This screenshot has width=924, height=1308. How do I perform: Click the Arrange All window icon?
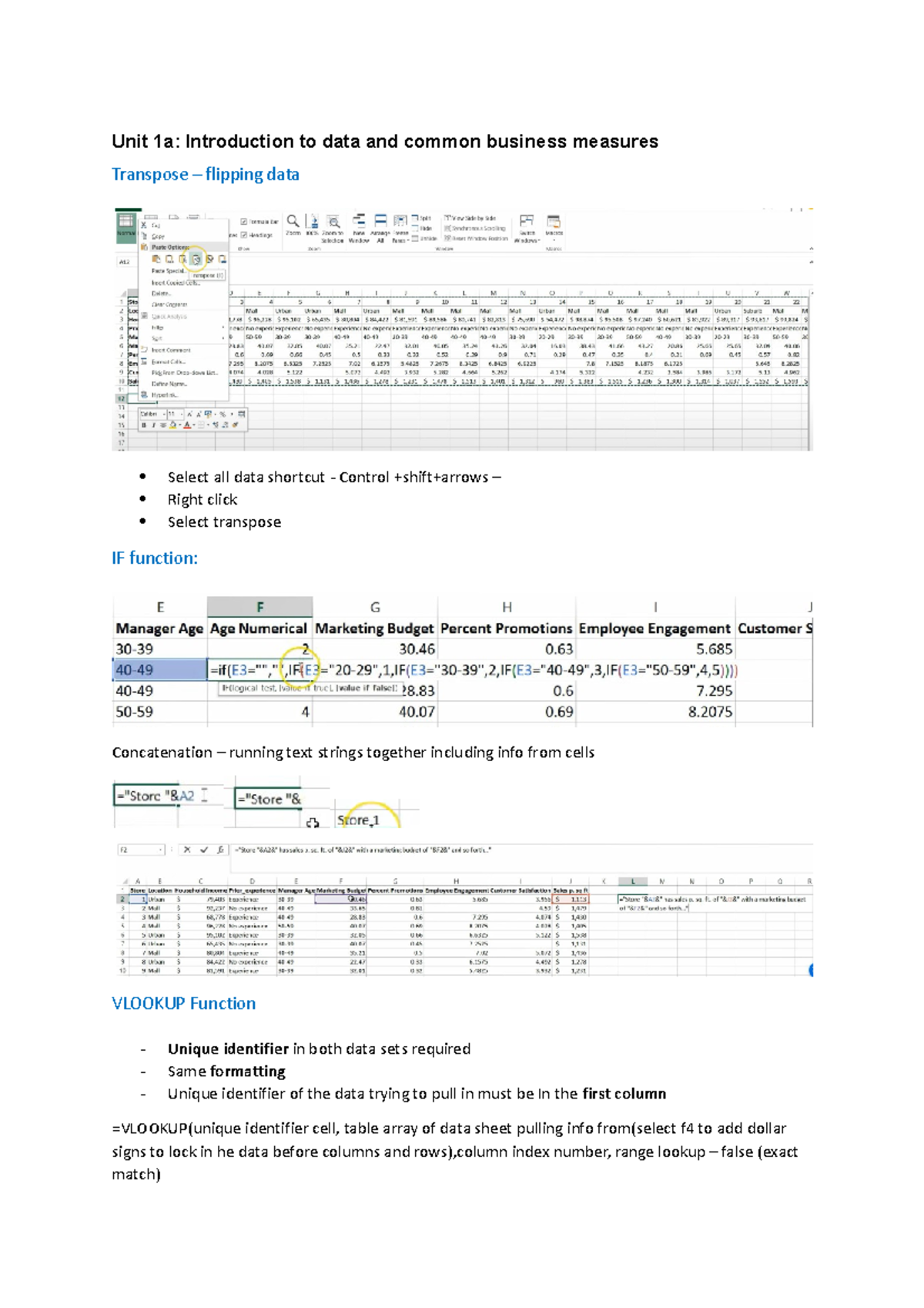pos(380,222)
